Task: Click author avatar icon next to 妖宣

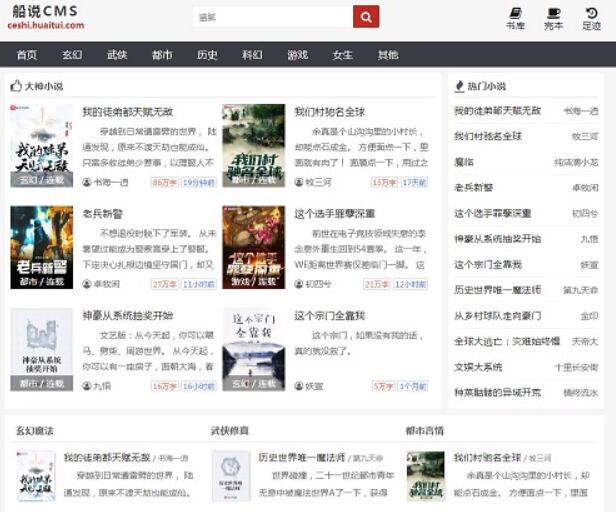Action: coord(299,386)
